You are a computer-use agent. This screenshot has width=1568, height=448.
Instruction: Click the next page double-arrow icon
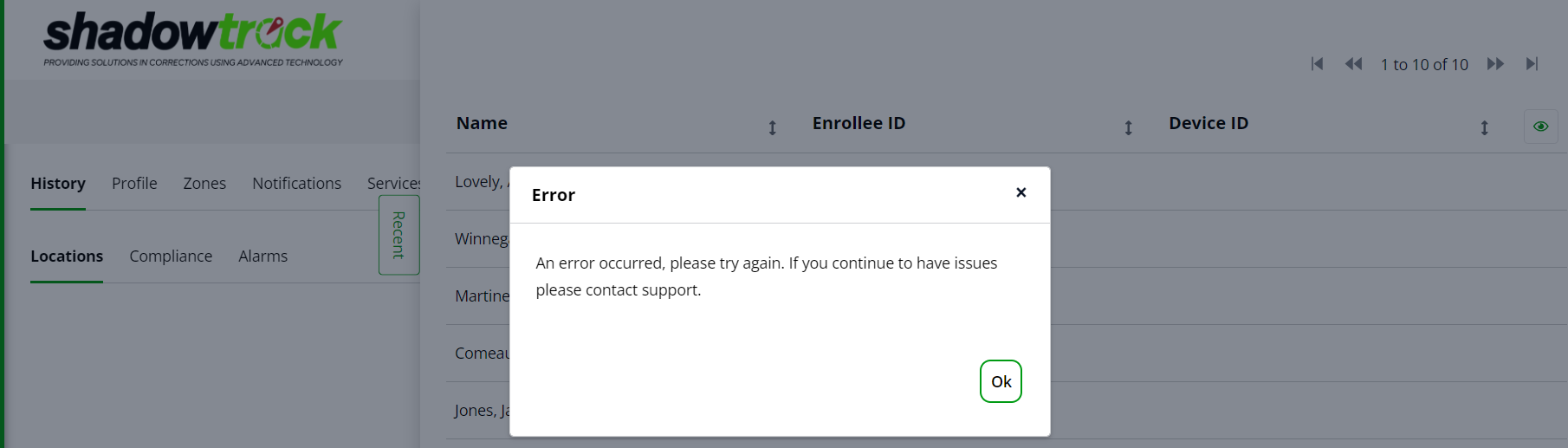pyautogui.click(x=1495, y=64)
